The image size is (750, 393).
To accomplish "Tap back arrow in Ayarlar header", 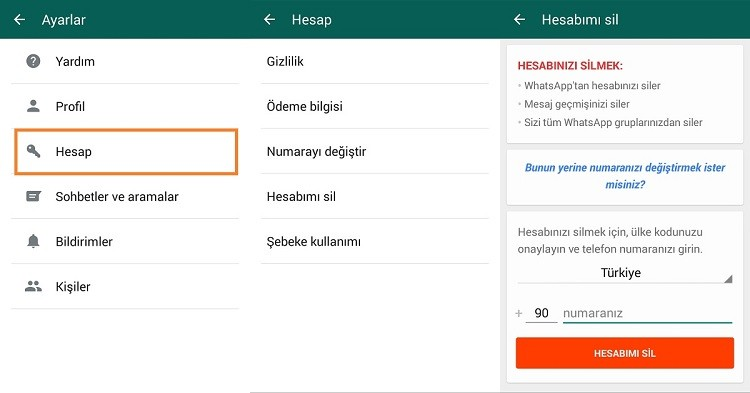I will [x=19, y=20].
